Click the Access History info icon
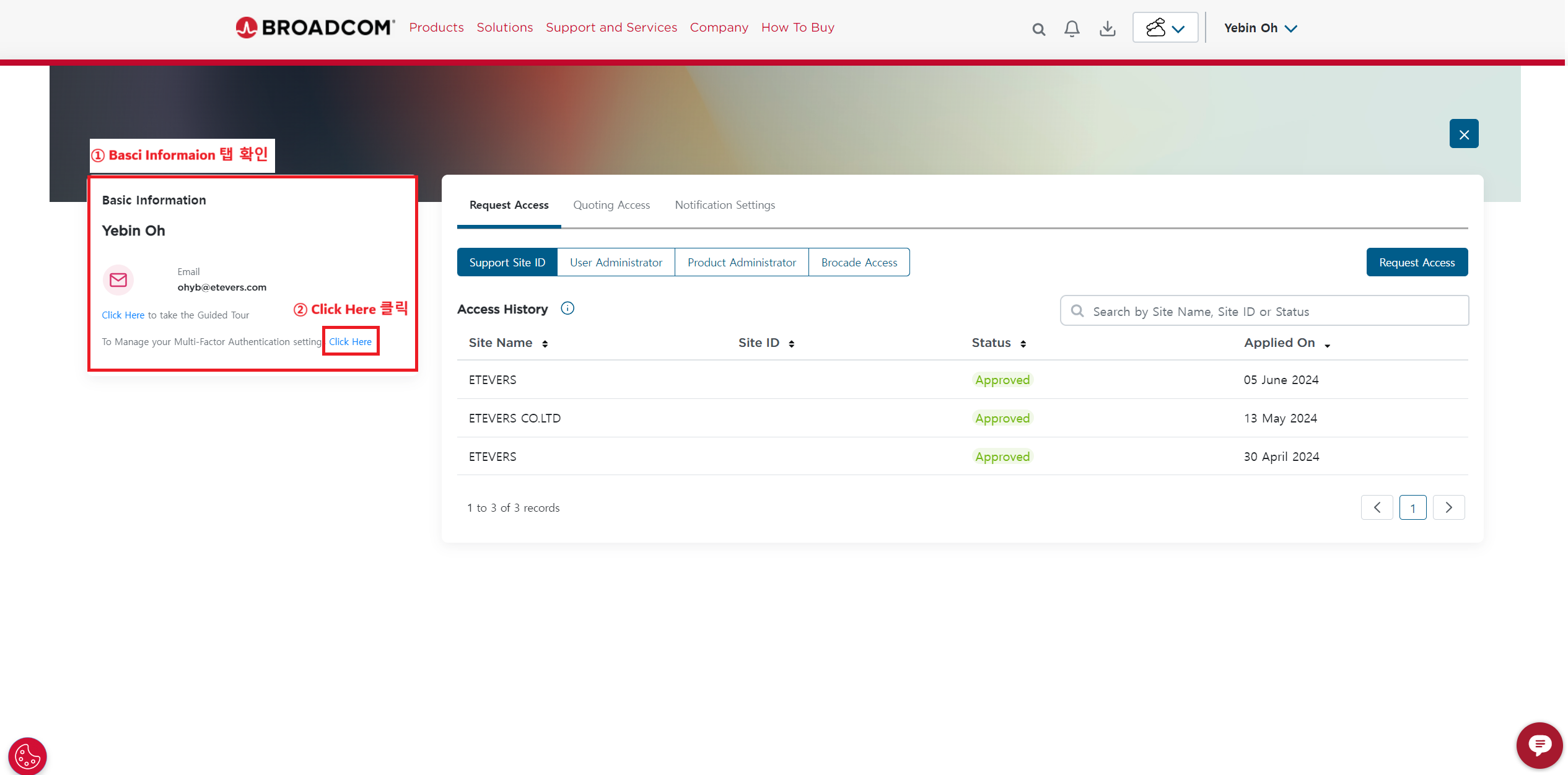Viewport: 1568px width, 775px height. pyautogui.click(x=567, y=309)
